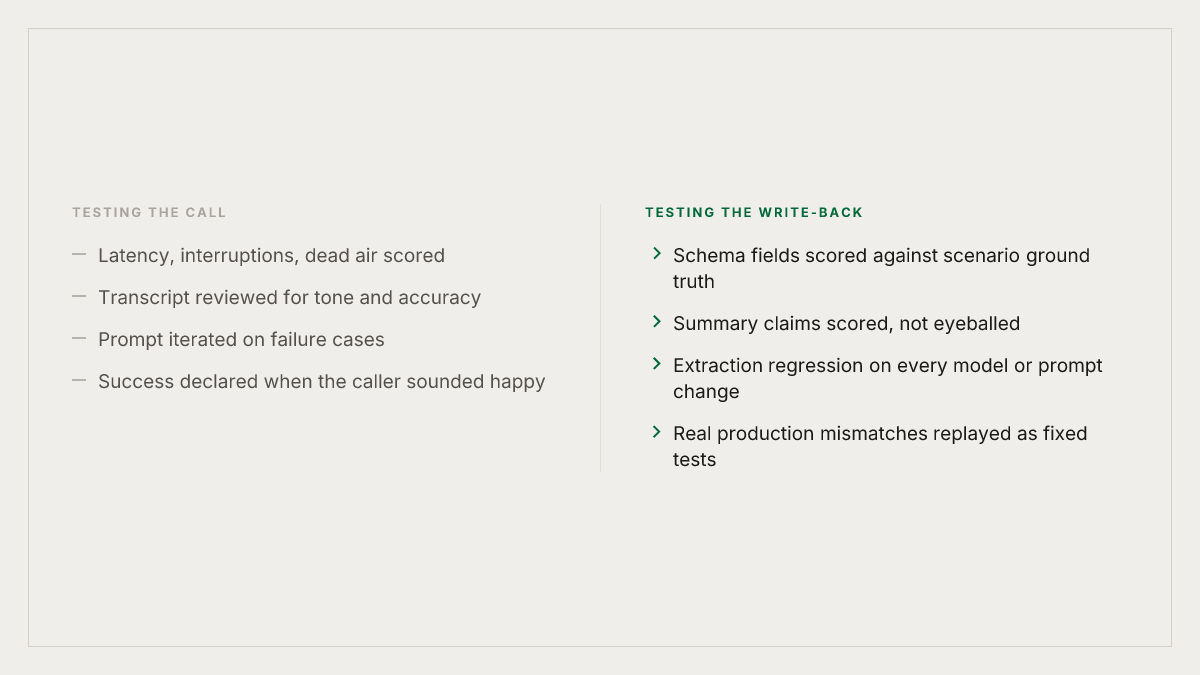Viewport: 1200px width, 675px height.
Task: Select the TESTING THE CALL heading
Action: (149, 213)
